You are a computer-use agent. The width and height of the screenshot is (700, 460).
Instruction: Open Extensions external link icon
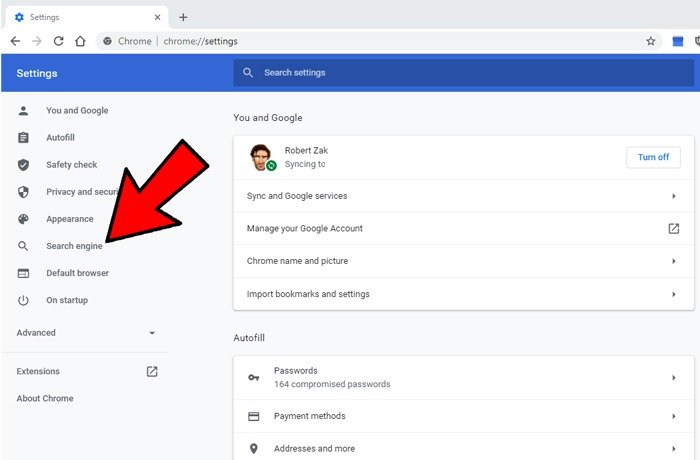pos(152,371)
